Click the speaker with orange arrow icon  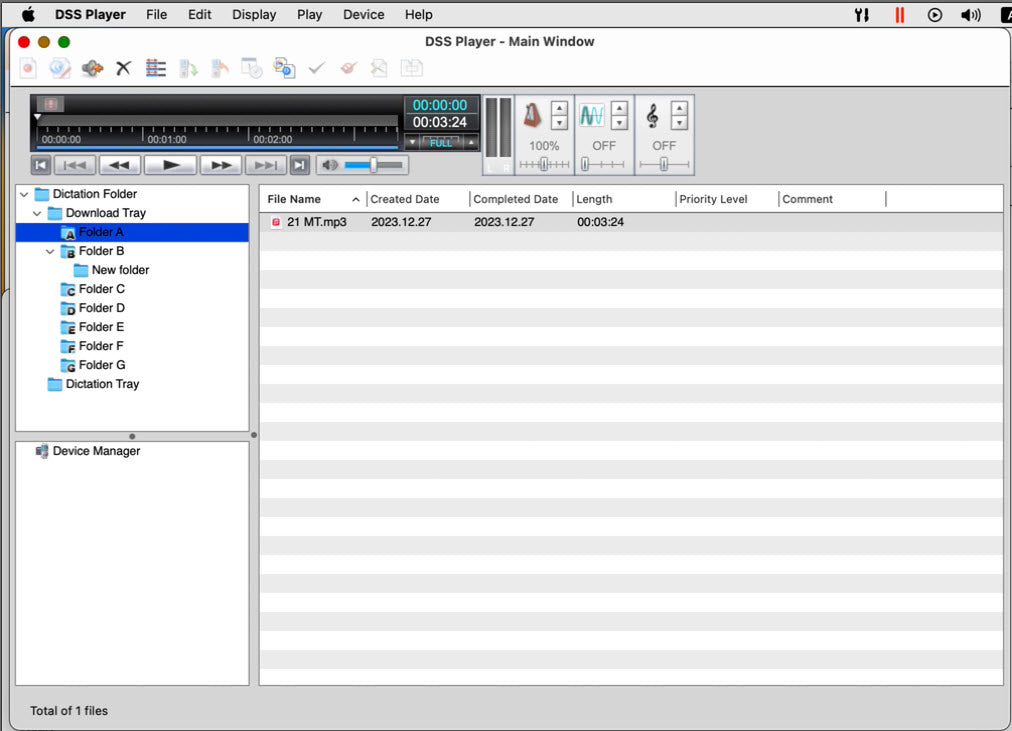point(92,68)
